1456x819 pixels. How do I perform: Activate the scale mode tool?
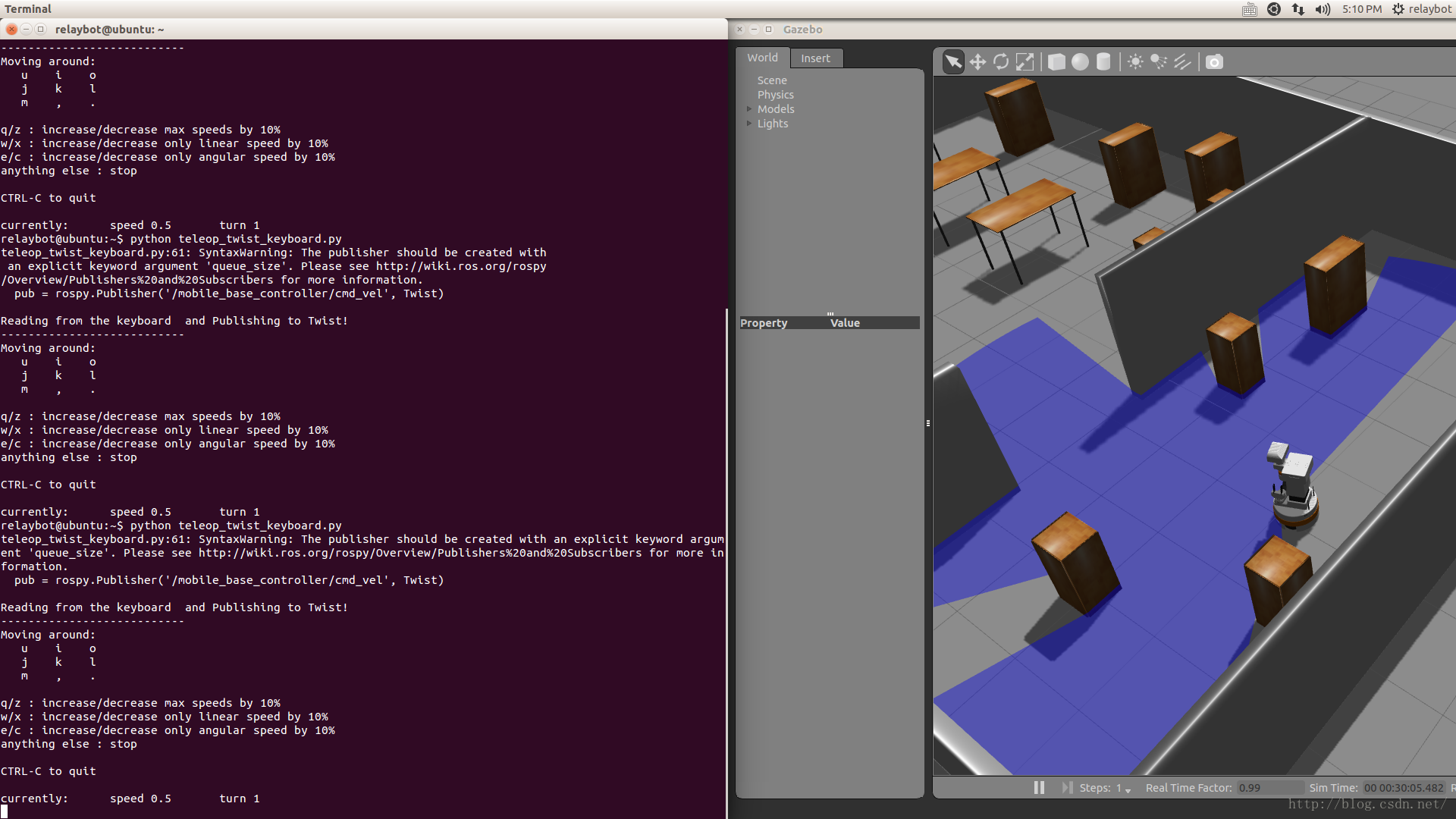tap(1025, 61)
